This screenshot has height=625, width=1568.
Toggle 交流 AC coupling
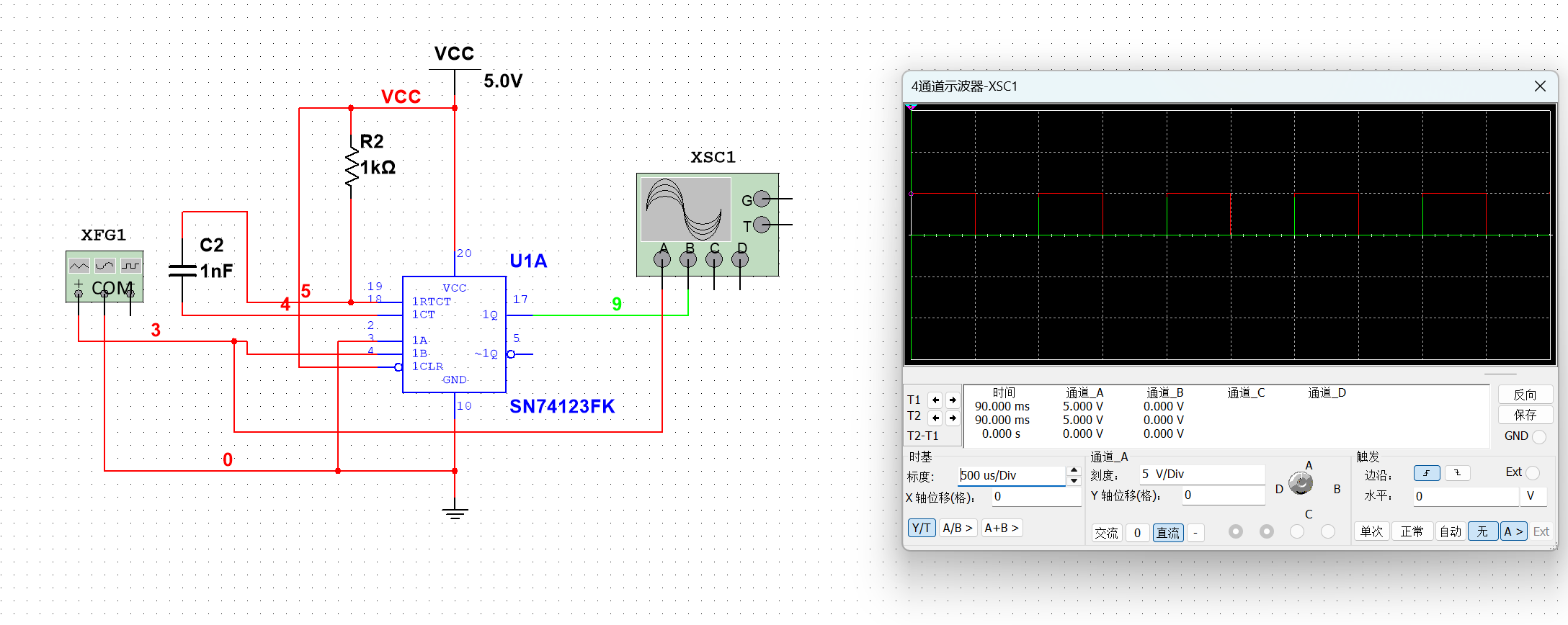(x=1106, y=533)
